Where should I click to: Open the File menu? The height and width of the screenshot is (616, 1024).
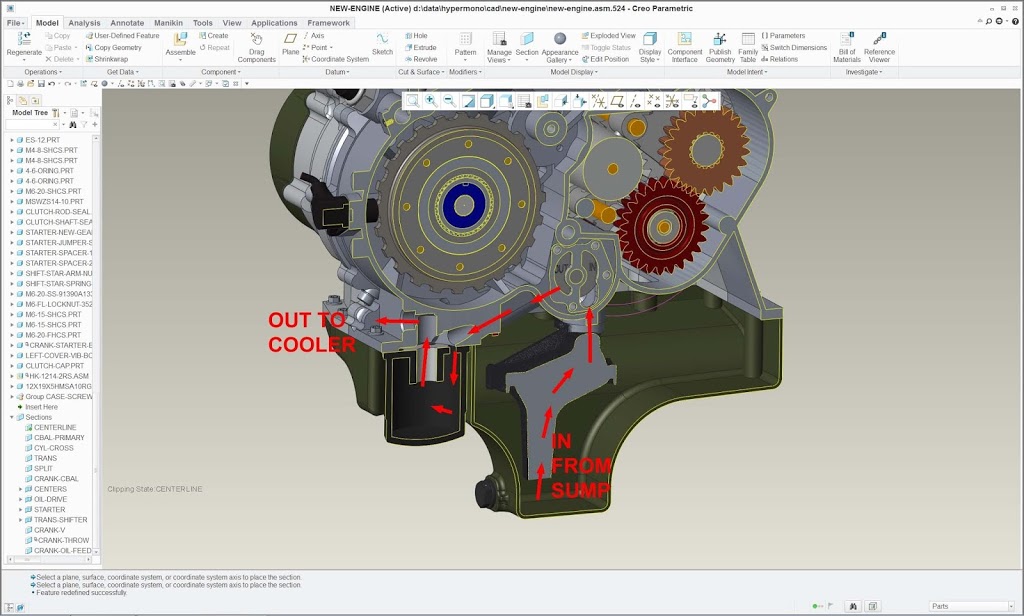pyautogui.click(x=15, y=22)
